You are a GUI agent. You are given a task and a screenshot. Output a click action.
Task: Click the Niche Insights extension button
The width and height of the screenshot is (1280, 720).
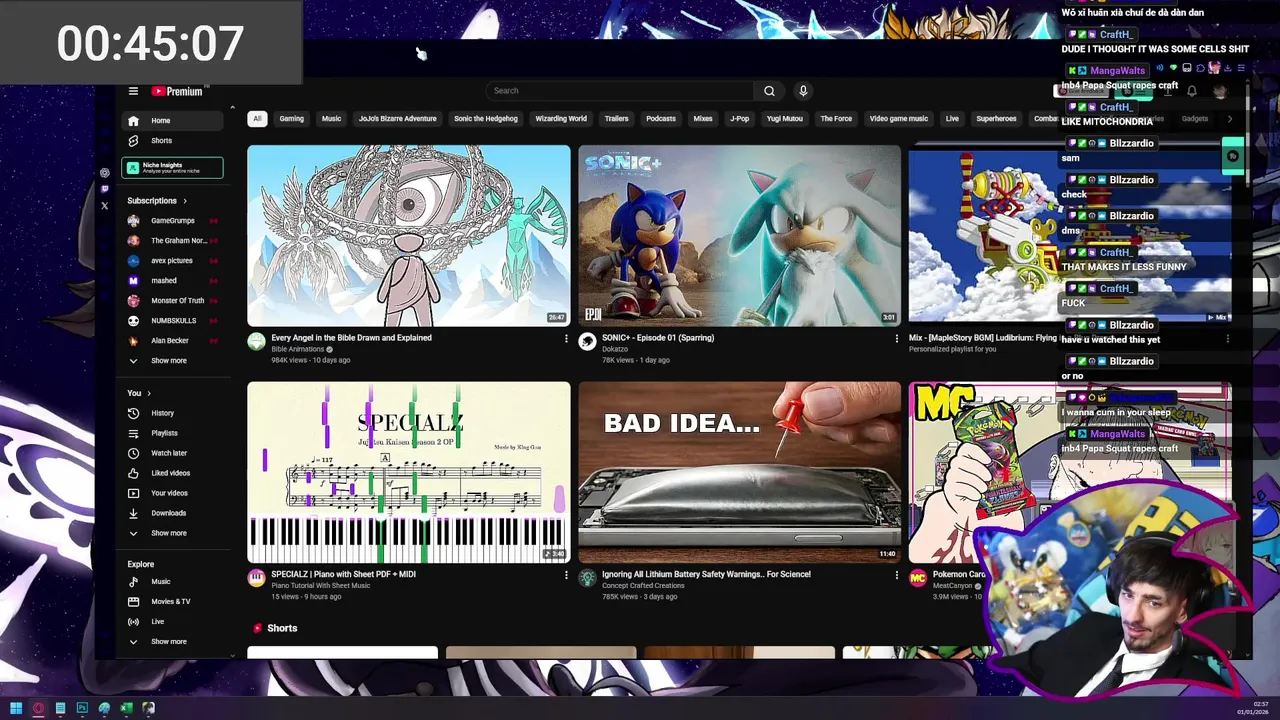[x=172, y=168]
